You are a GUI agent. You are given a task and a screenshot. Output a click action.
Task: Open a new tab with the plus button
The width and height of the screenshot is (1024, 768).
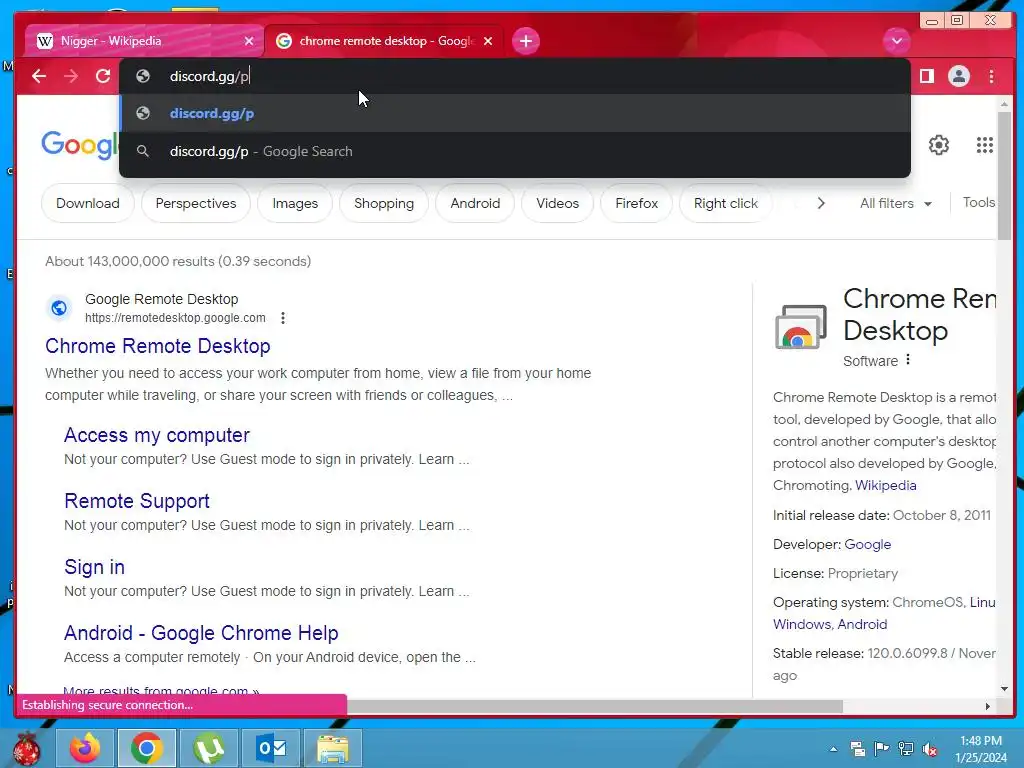click(x=526, y=41)
